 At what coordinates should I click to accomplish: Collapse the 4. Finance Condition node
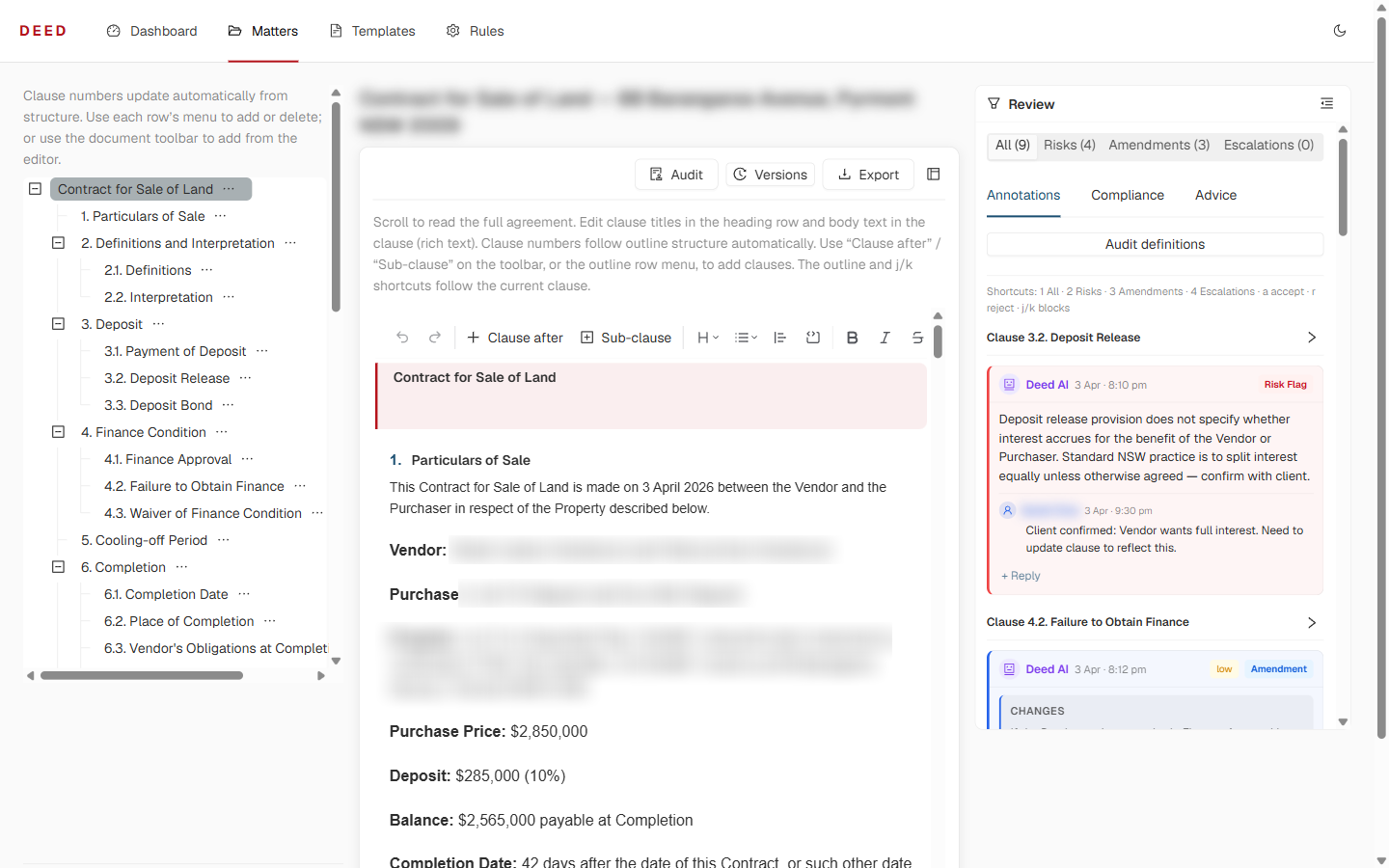(58, 432)
